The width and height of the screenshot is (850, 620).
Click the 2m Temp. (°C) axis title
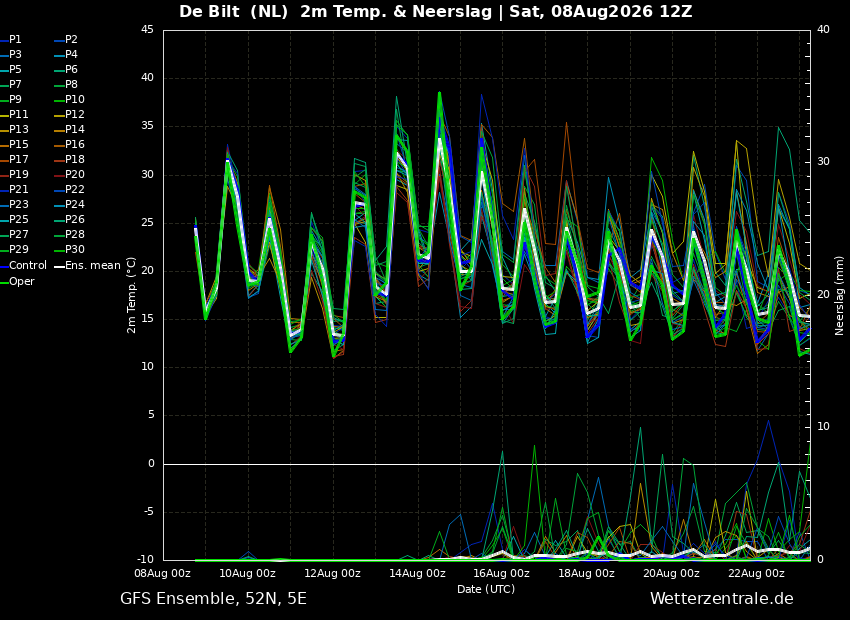131,295
